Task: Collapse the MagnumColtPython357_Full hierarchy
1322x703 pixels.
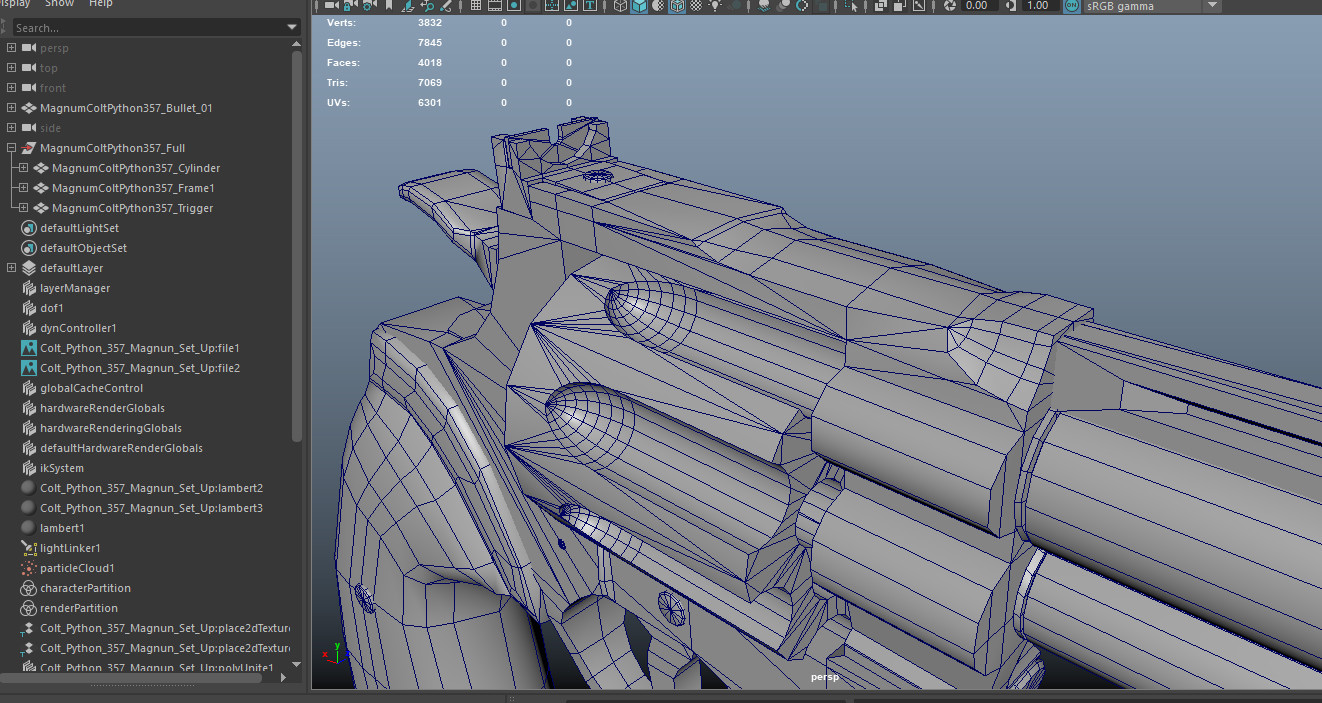Action: tap(10, 147)
